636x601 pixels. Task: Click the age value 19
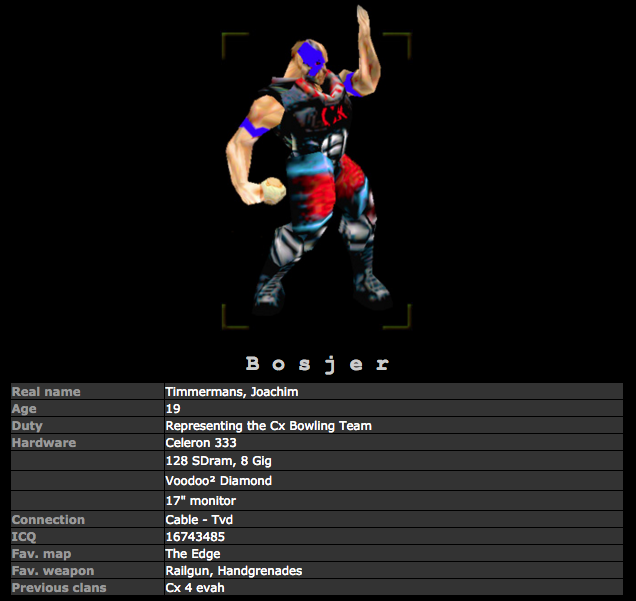coord(173,409)
